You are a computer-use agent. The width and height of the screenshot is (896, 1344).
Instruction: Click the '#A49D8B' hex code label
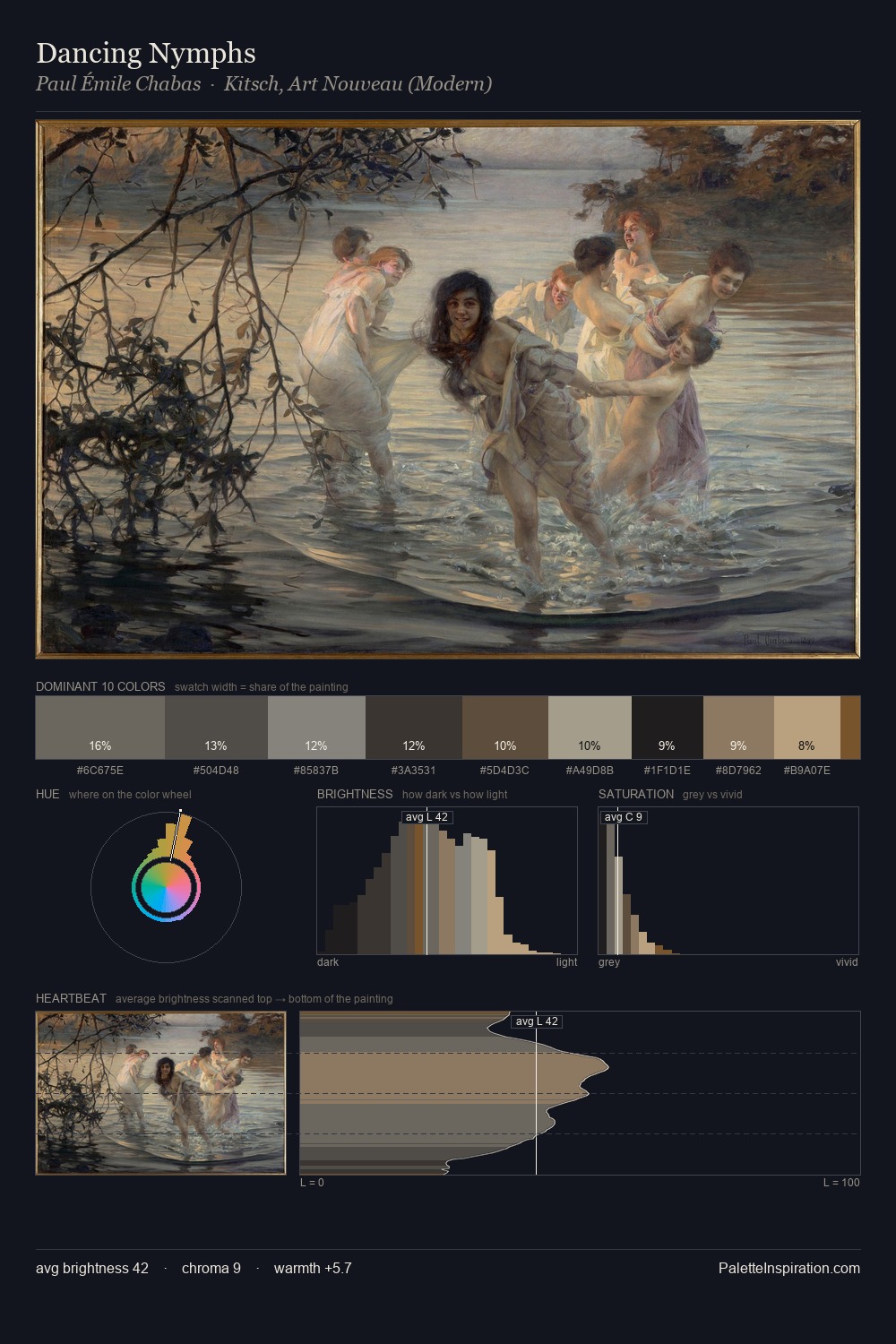(590, 771)
